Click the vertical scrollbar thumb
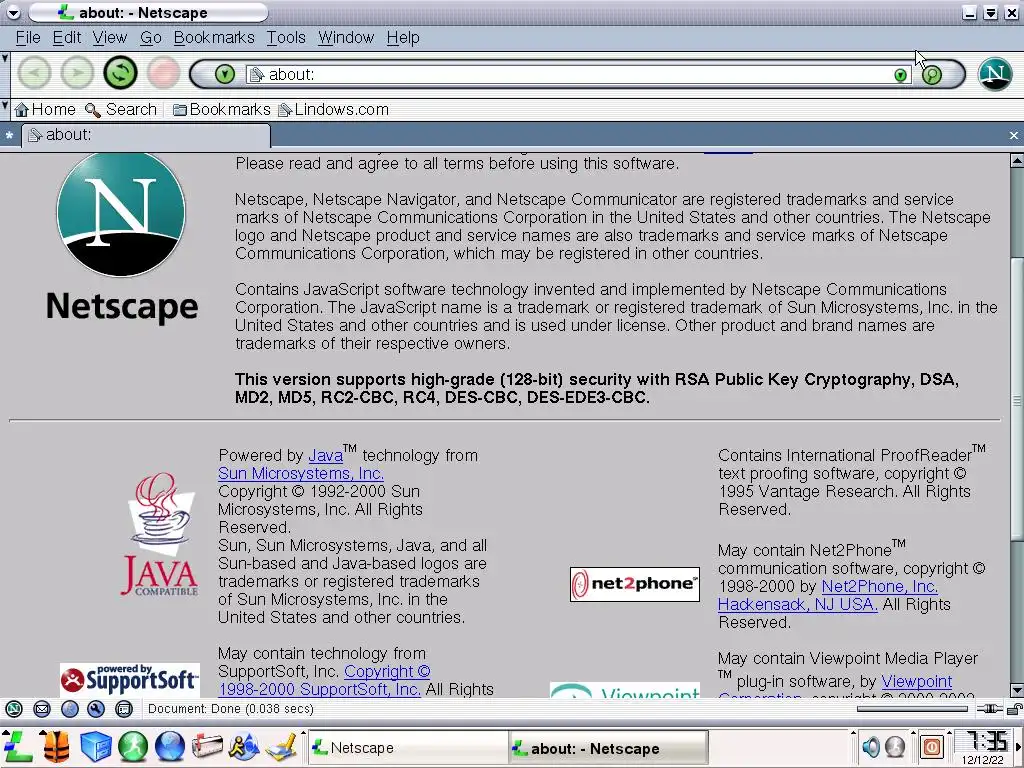This screenshot has width=1024, height=768. 1016,400
